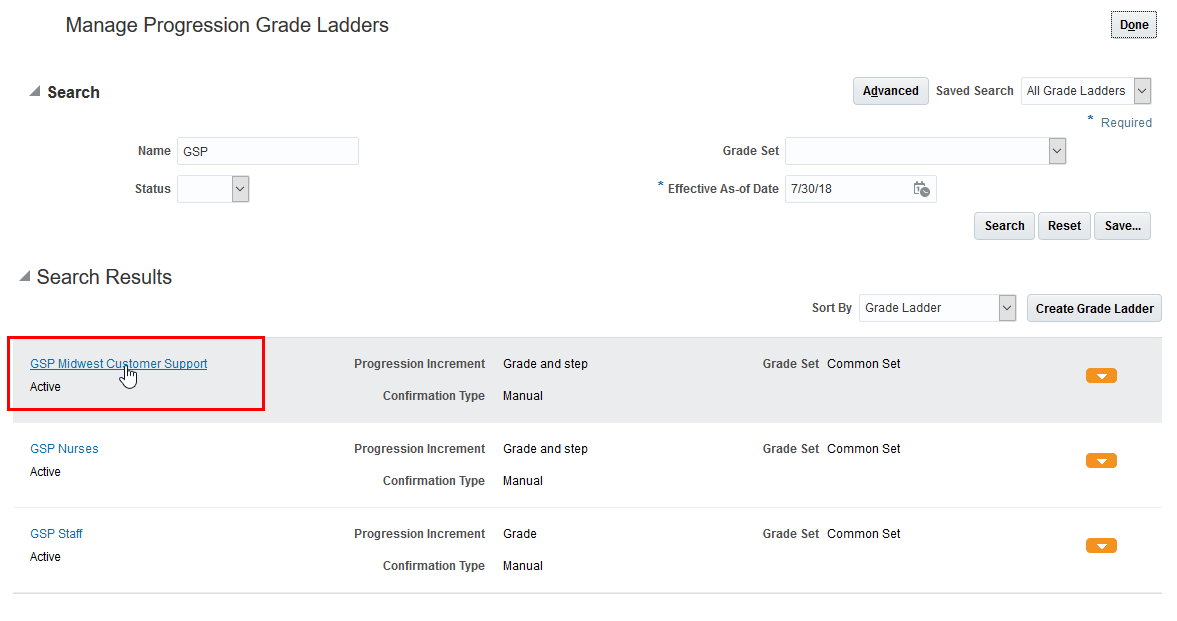Collapse the Search Results section
Screen dimensions: 1177x621
[x=25, y=277]
